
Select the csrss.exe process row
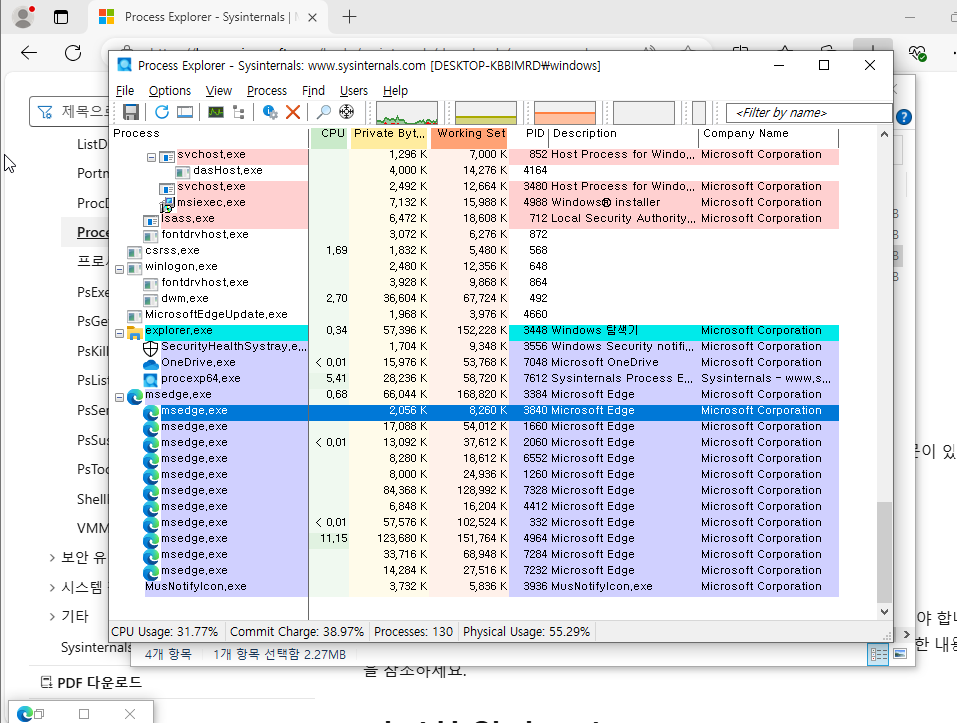click(474, 251)
